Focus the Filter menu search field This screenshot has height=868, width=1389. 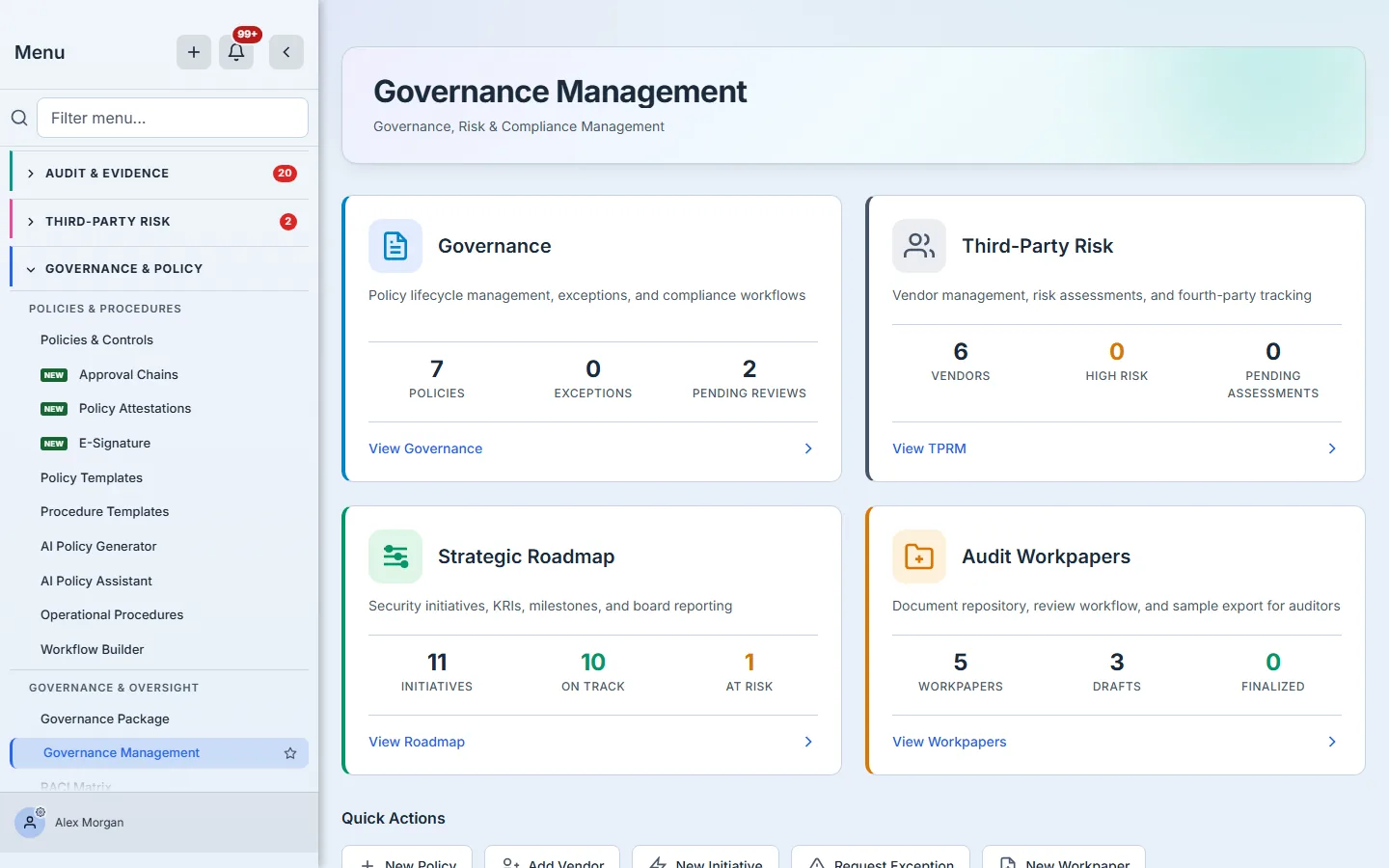173,118
